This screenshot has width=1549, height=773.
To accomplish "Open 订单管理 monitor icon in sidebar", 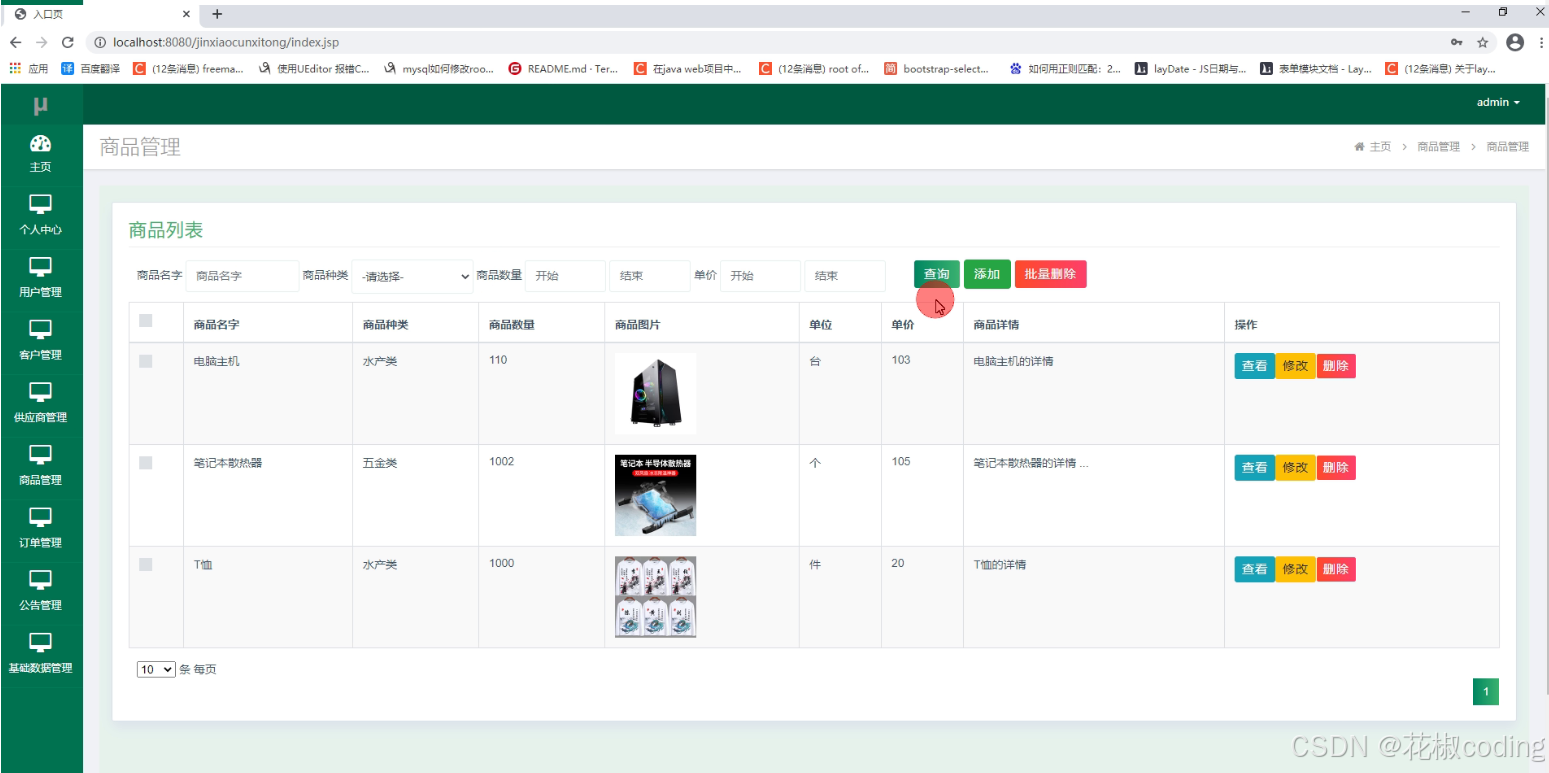I will (41, 517).
